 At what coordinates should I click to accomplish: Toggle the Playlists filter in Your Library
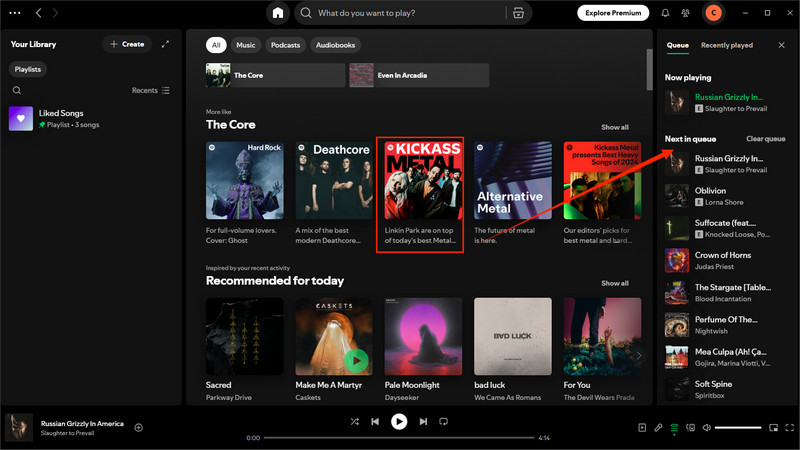pos(28,69)
